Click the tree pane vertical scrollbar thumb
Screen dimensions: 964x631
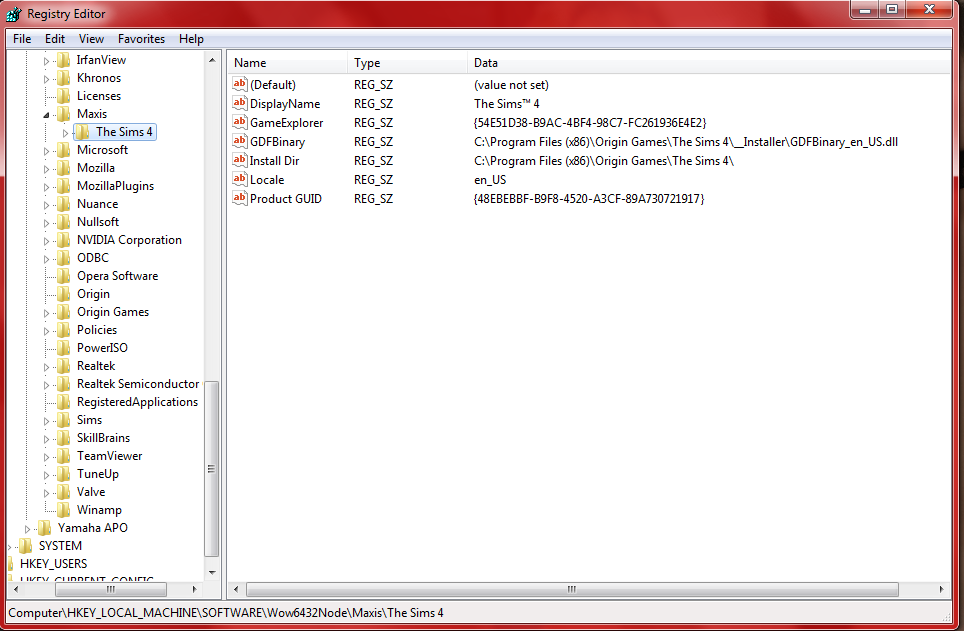(x=211, y=469)
